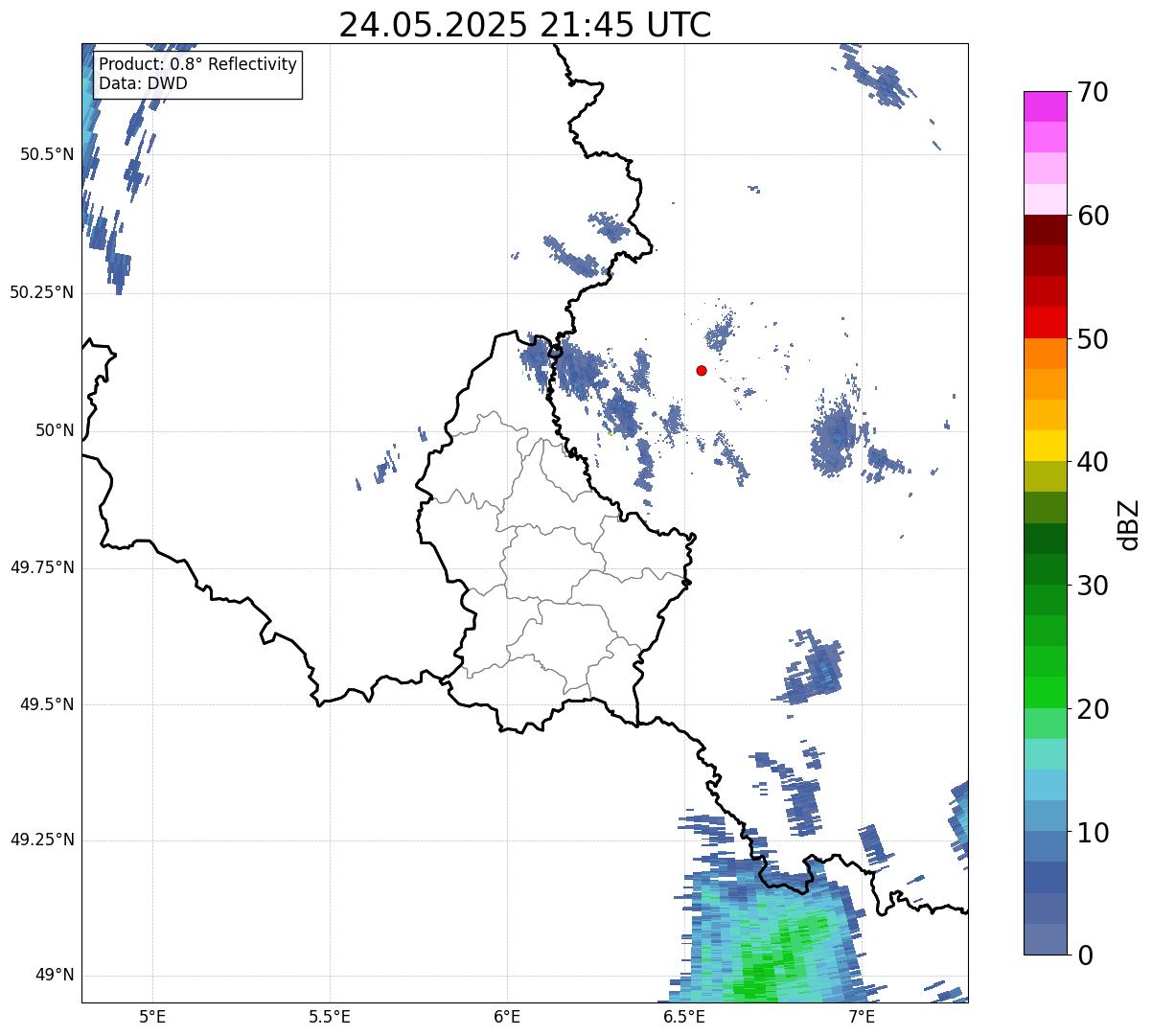
Task: Click the 7°E longitude label
Action: [862, 1016]
